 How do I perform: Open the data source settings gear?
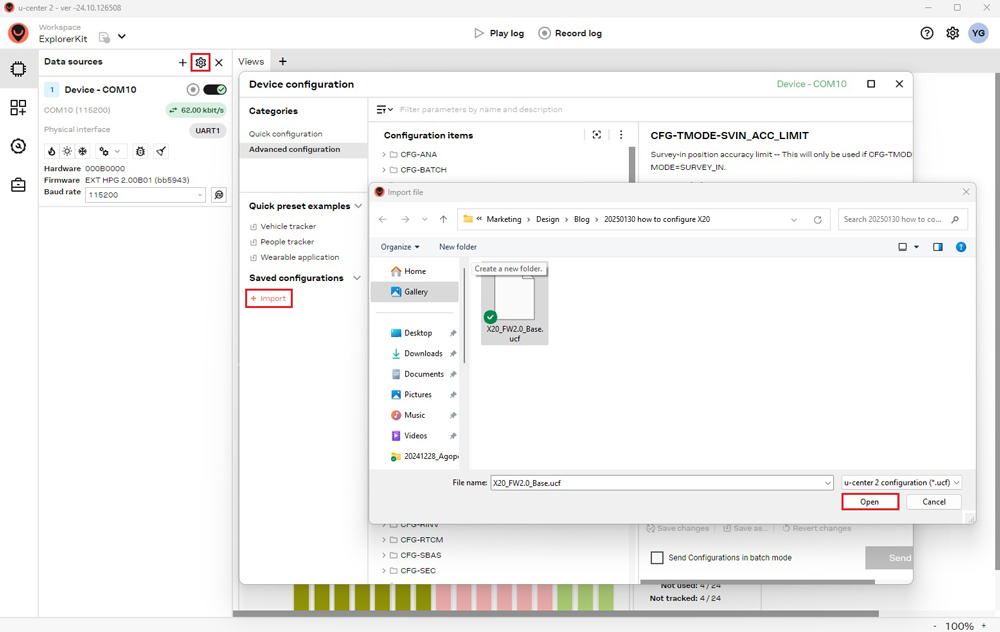tap(201, 62)
